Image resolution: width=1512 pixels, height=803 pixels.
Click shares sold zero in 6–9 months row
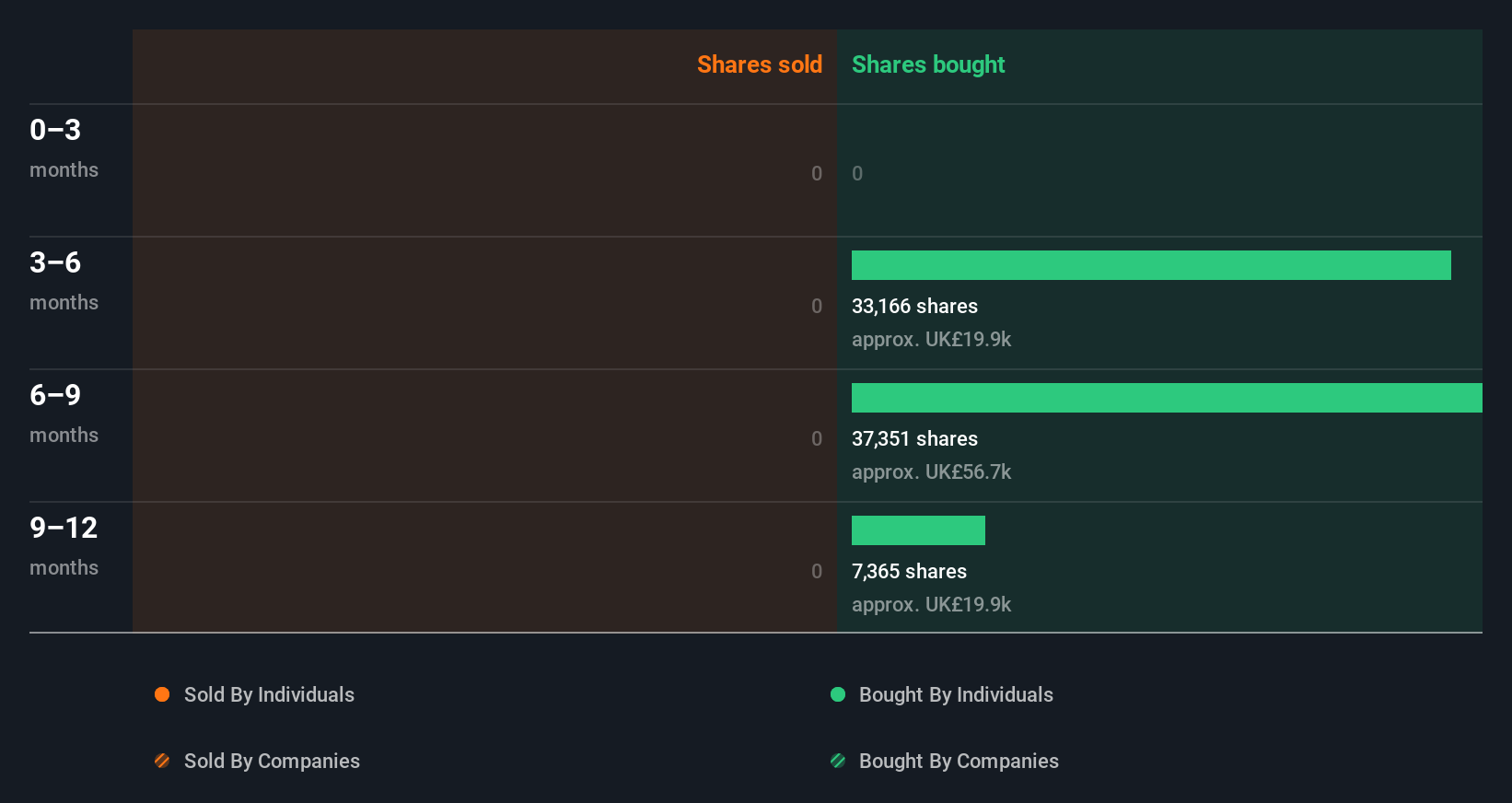point(817,438)
